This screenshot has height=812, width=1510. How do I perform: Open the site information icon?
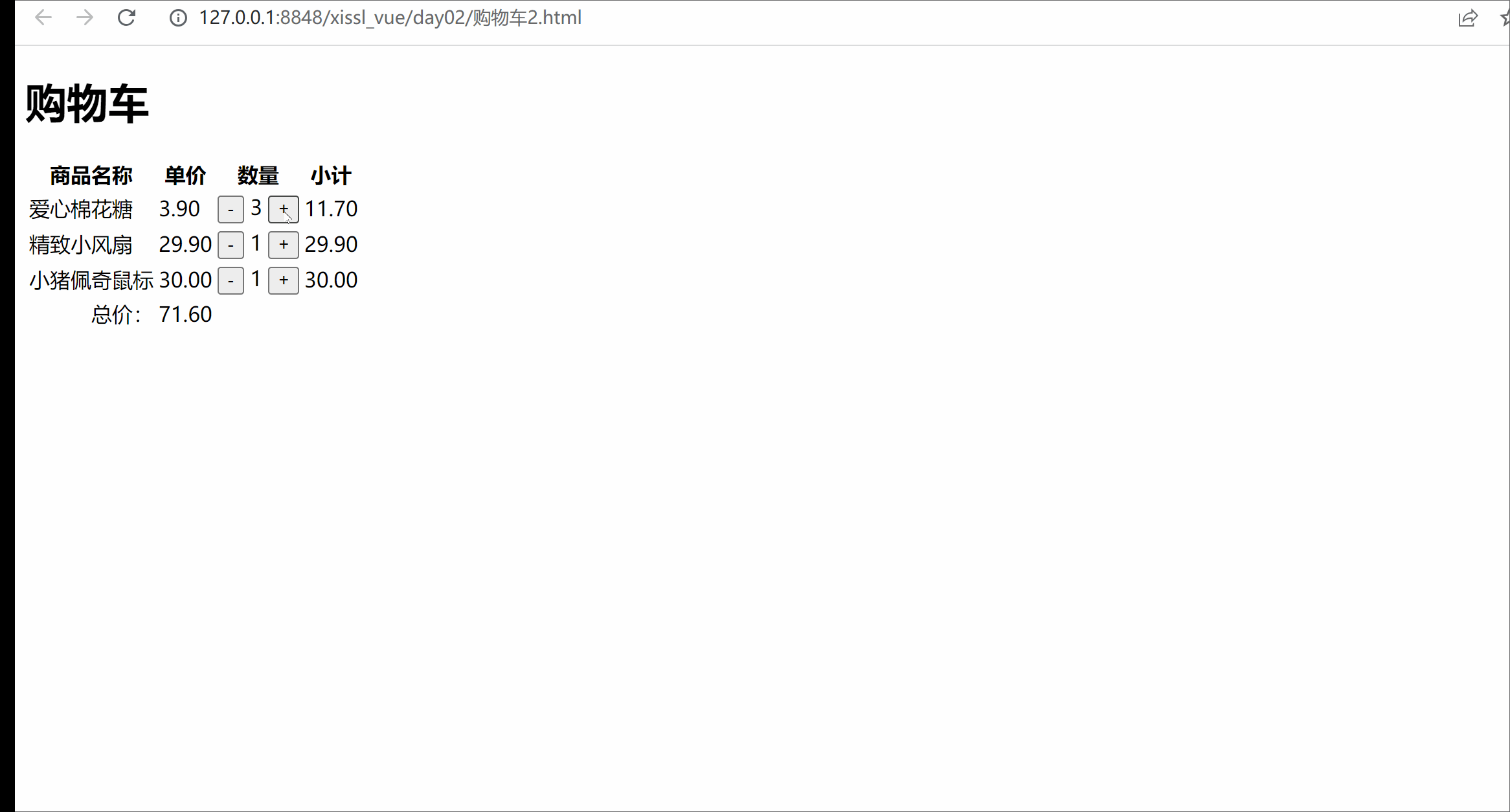click(178, 17)
